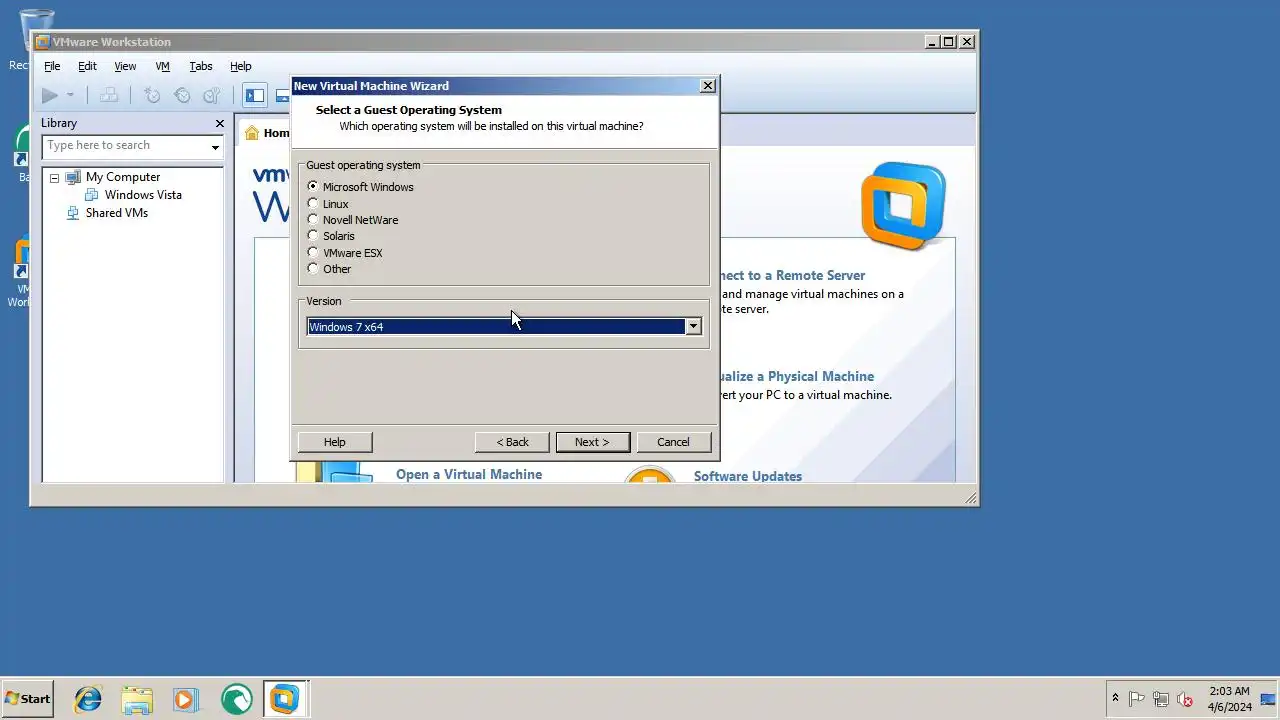Collapse the My Computer tree node

[54, 178]
